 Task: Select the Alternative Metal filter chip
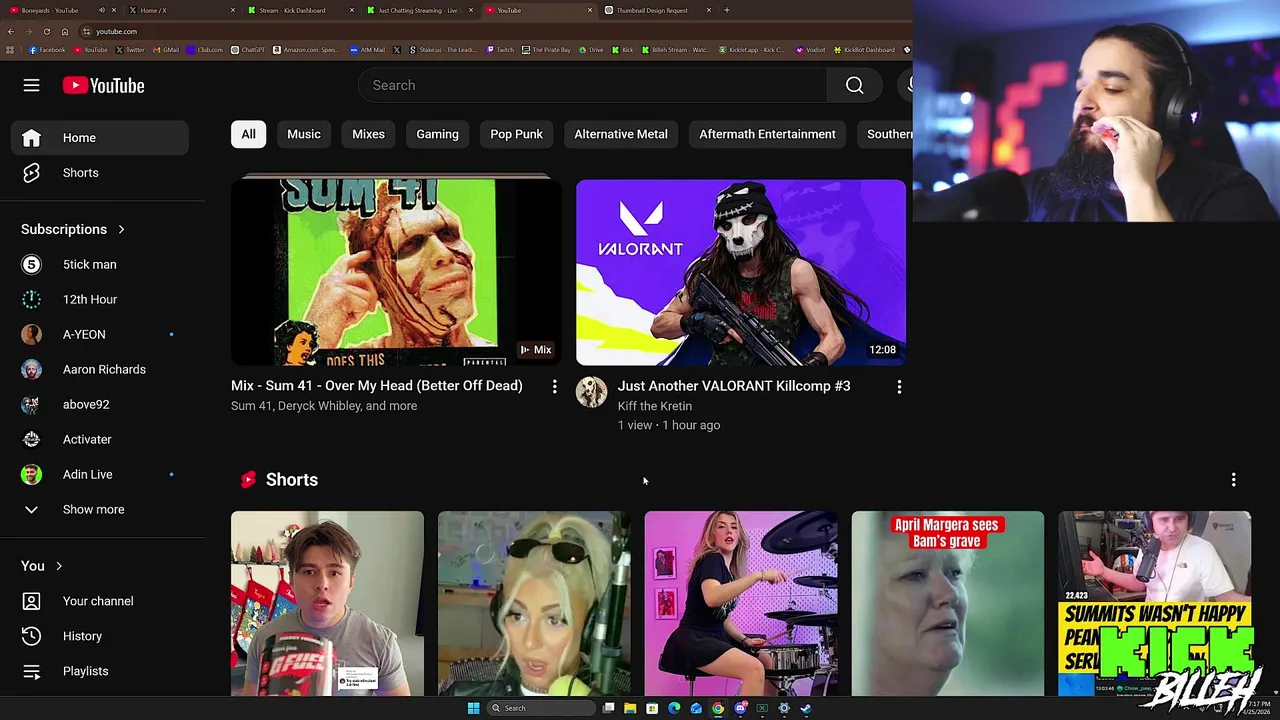621,134
